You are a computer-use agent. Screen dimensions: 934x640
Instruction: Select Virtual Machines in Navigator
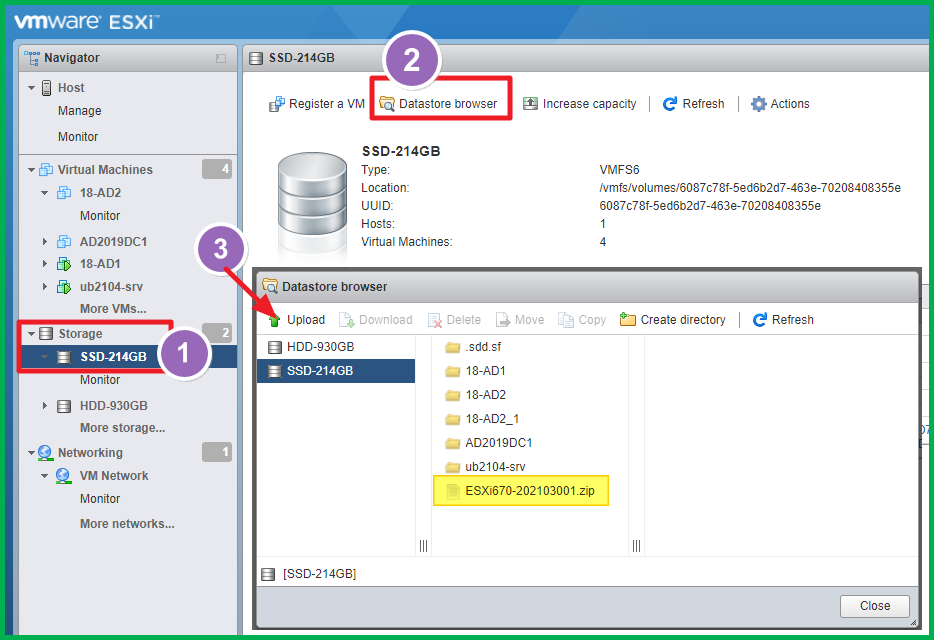tap(105, 170)
